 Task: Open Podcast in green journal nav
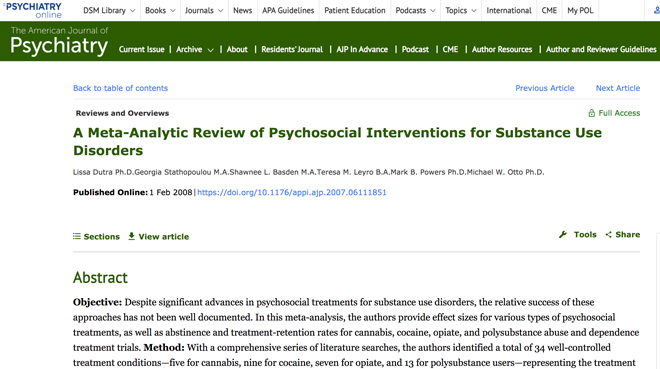(x=415, y=50)
